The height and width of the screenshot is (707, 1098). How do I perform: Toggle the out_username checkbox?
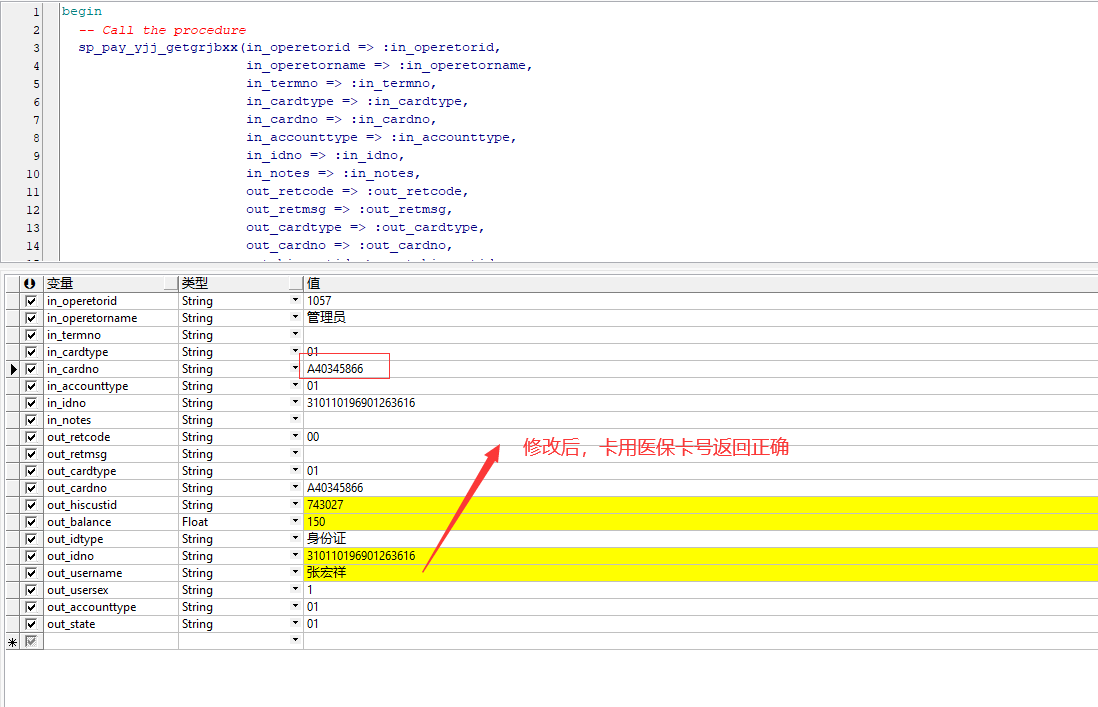point(31,573)
